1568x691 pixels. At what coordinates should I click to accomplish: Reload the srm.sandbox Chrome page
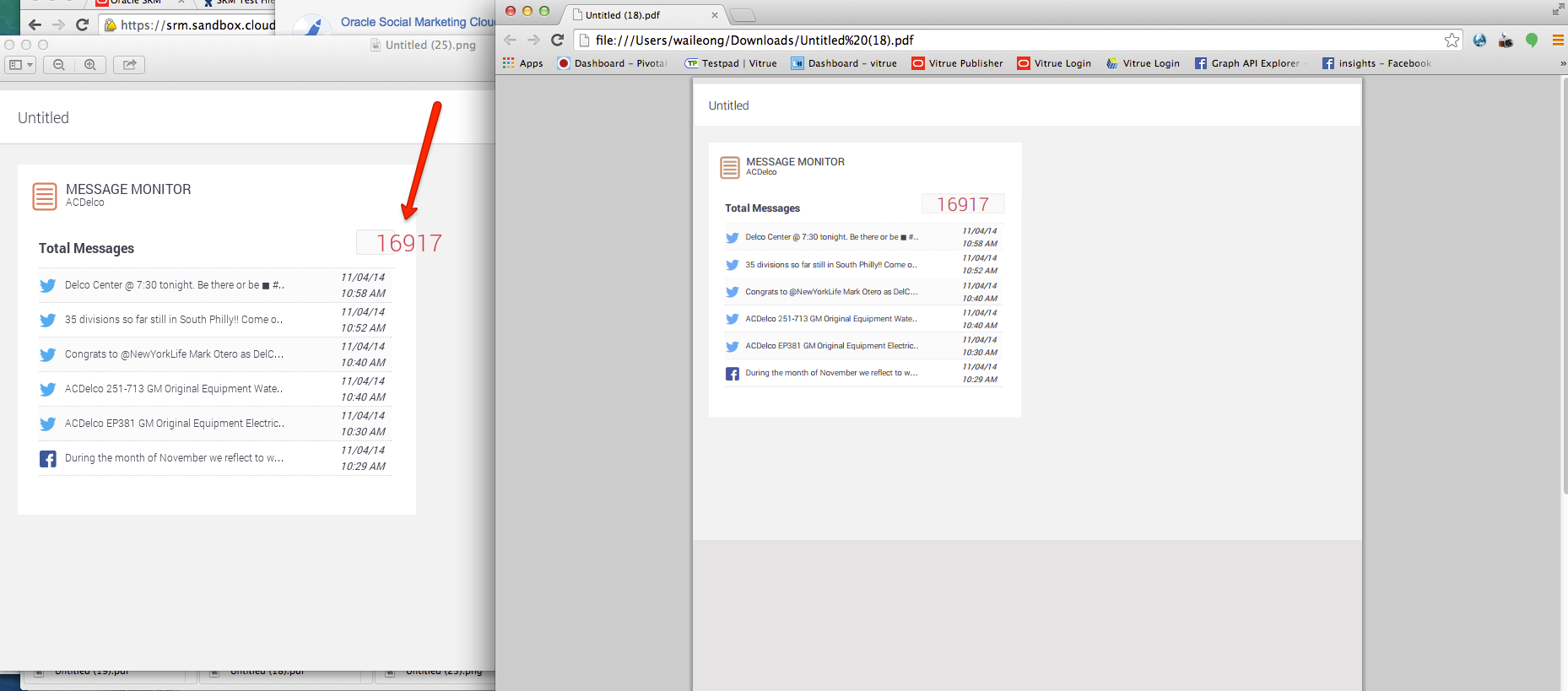(82, 24)
